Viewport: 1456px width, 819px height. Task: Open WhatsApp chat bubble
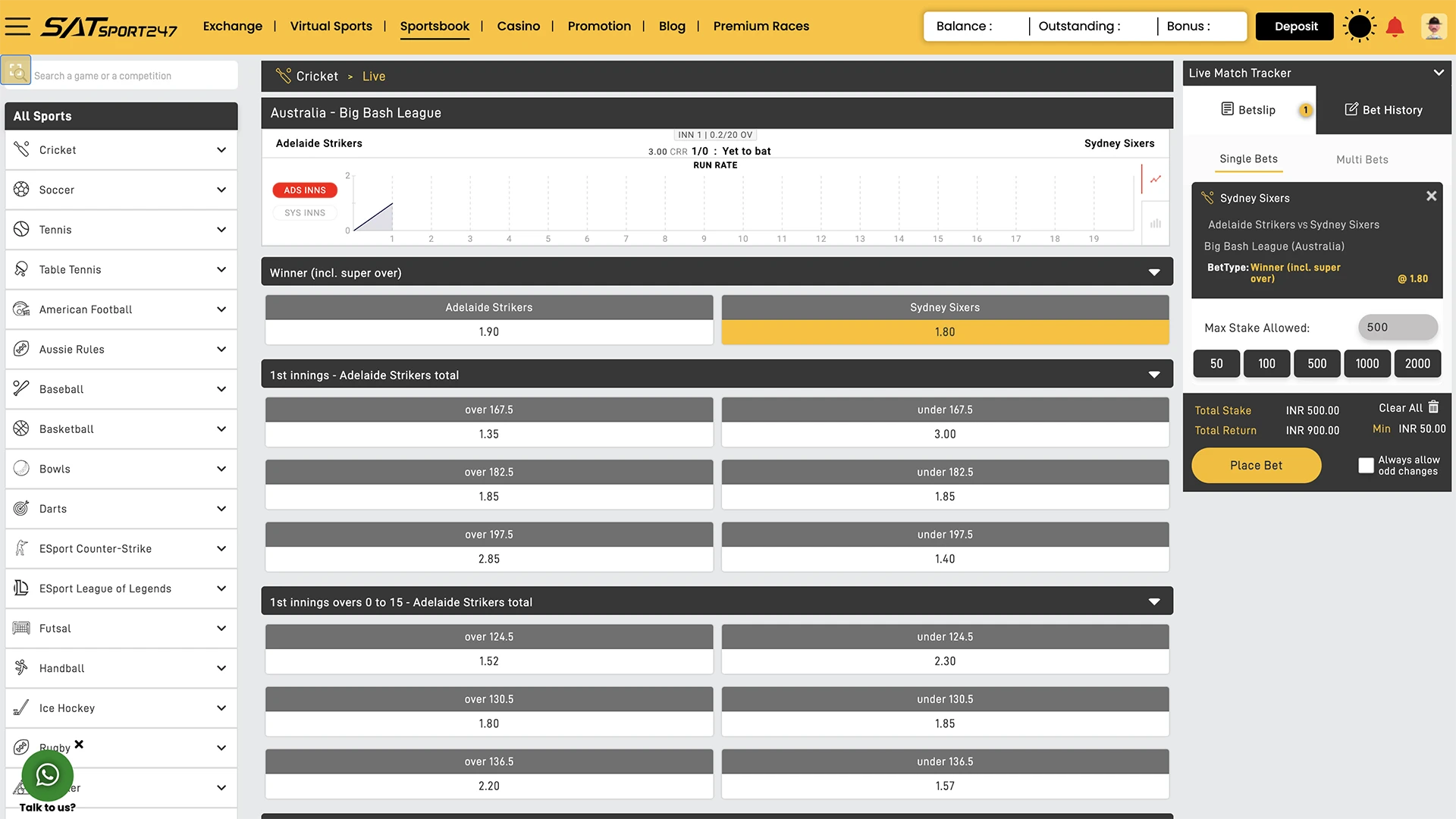[47, 775]
